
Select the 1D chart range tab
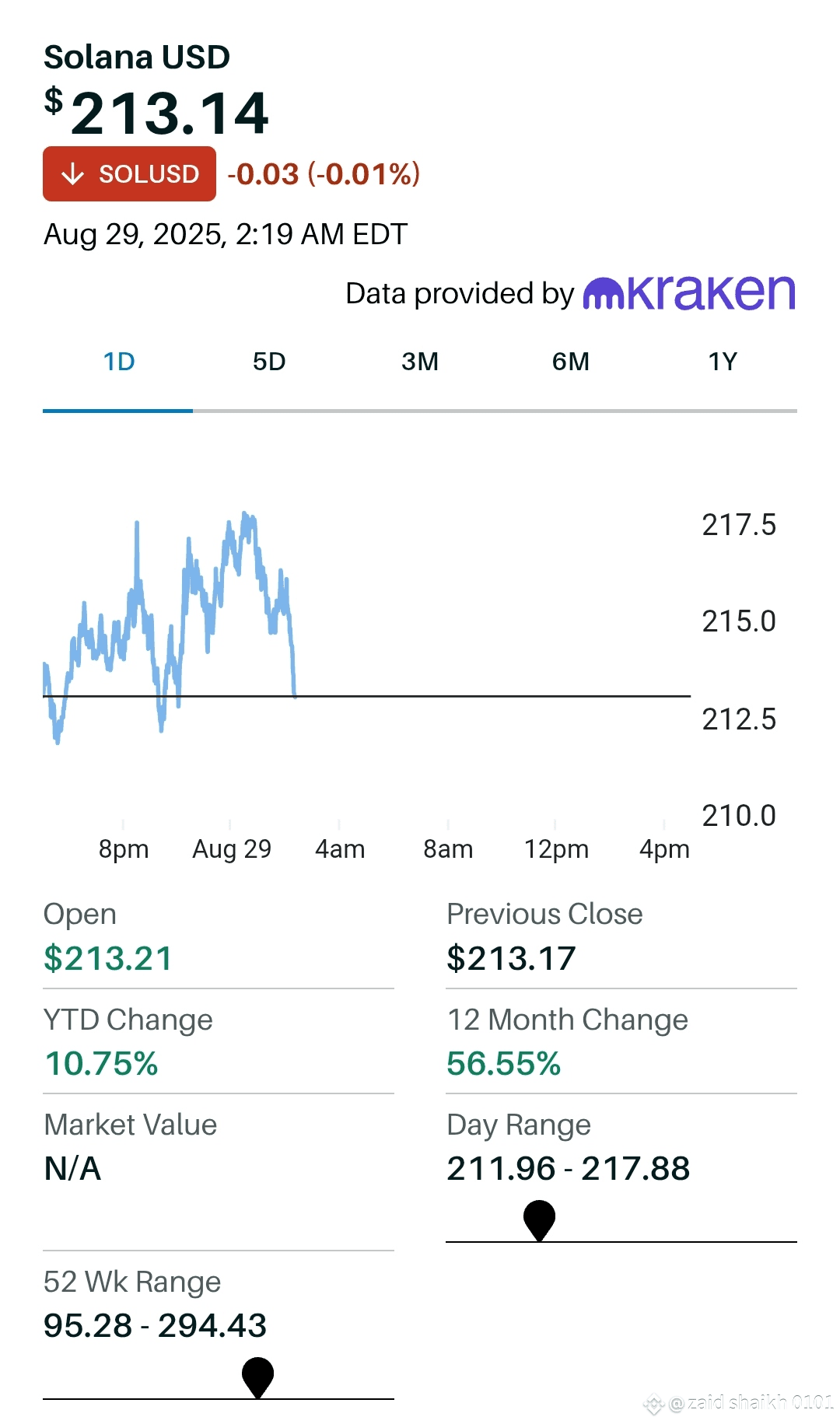pyautogui.click(x=119, y=362)
